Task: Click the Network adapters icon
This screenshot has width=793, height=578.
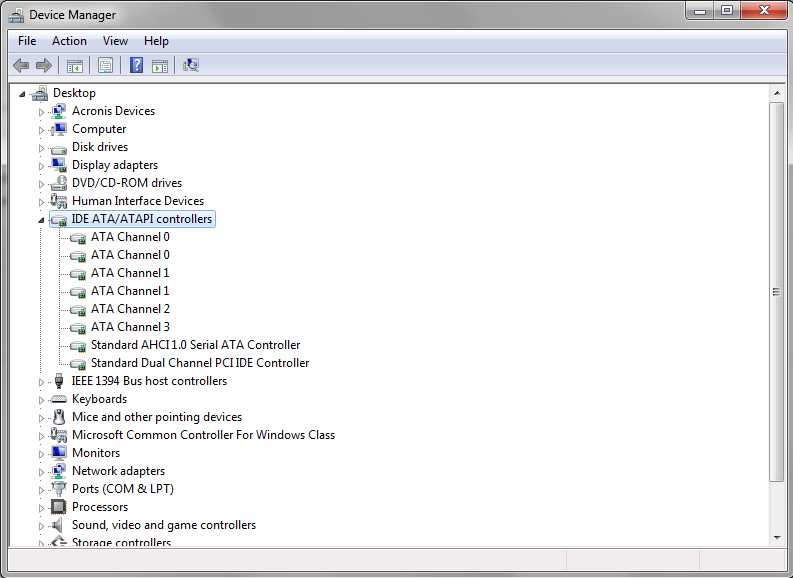Action: click(59, 471)
